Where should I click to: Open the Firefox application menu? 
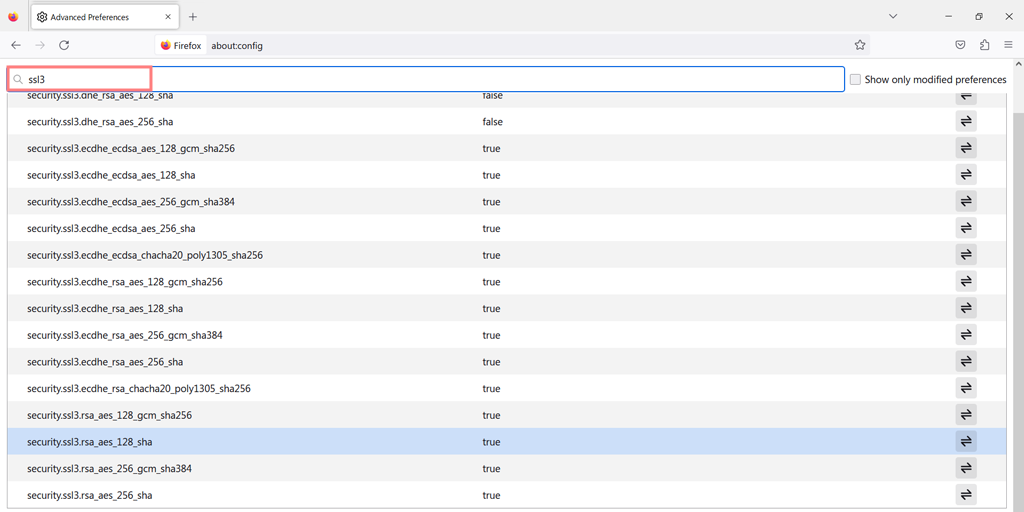click(x=1008, y=45)
